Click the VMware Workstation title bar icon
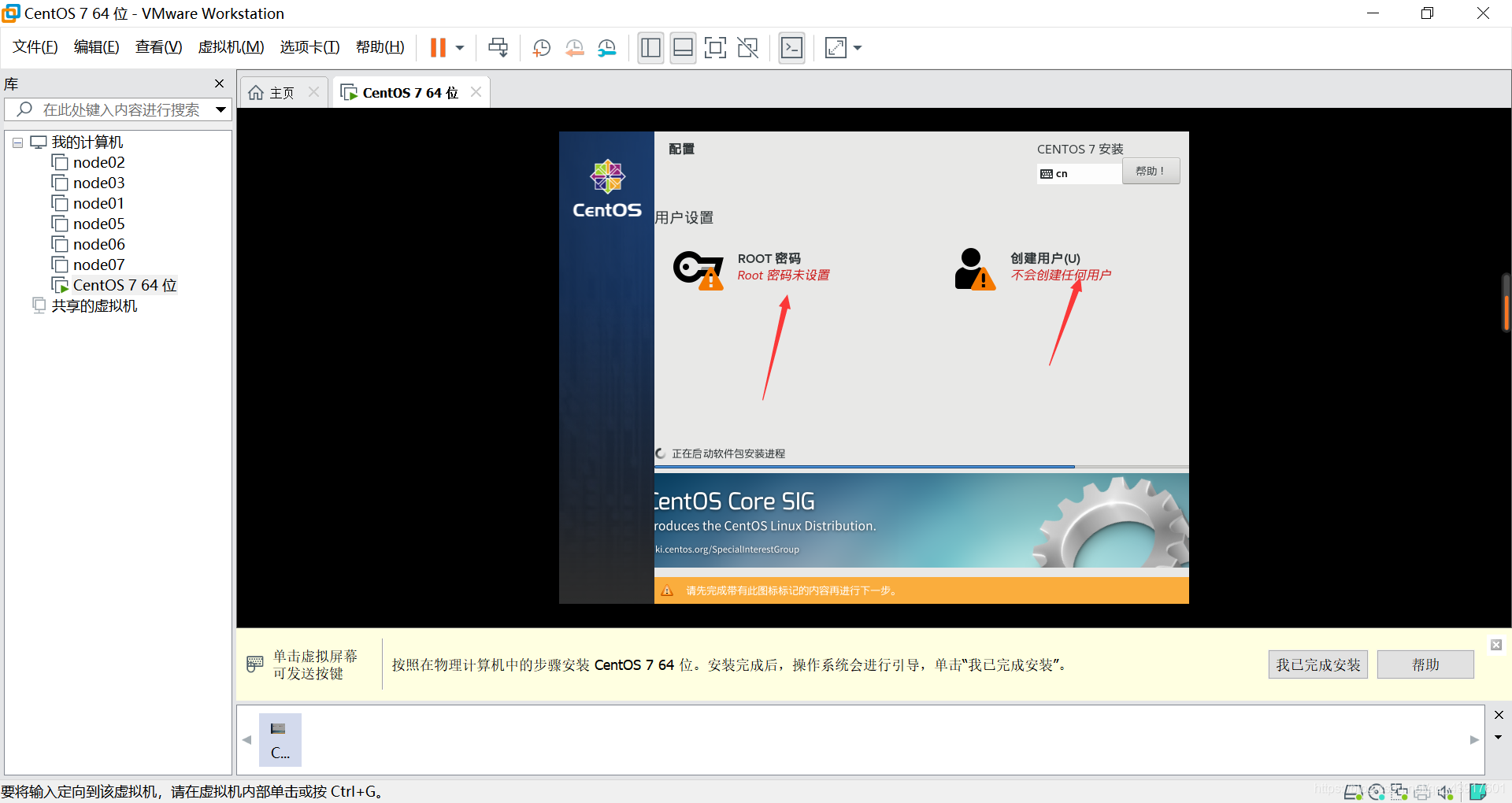 pyautogui.click(x=11, y=13)
